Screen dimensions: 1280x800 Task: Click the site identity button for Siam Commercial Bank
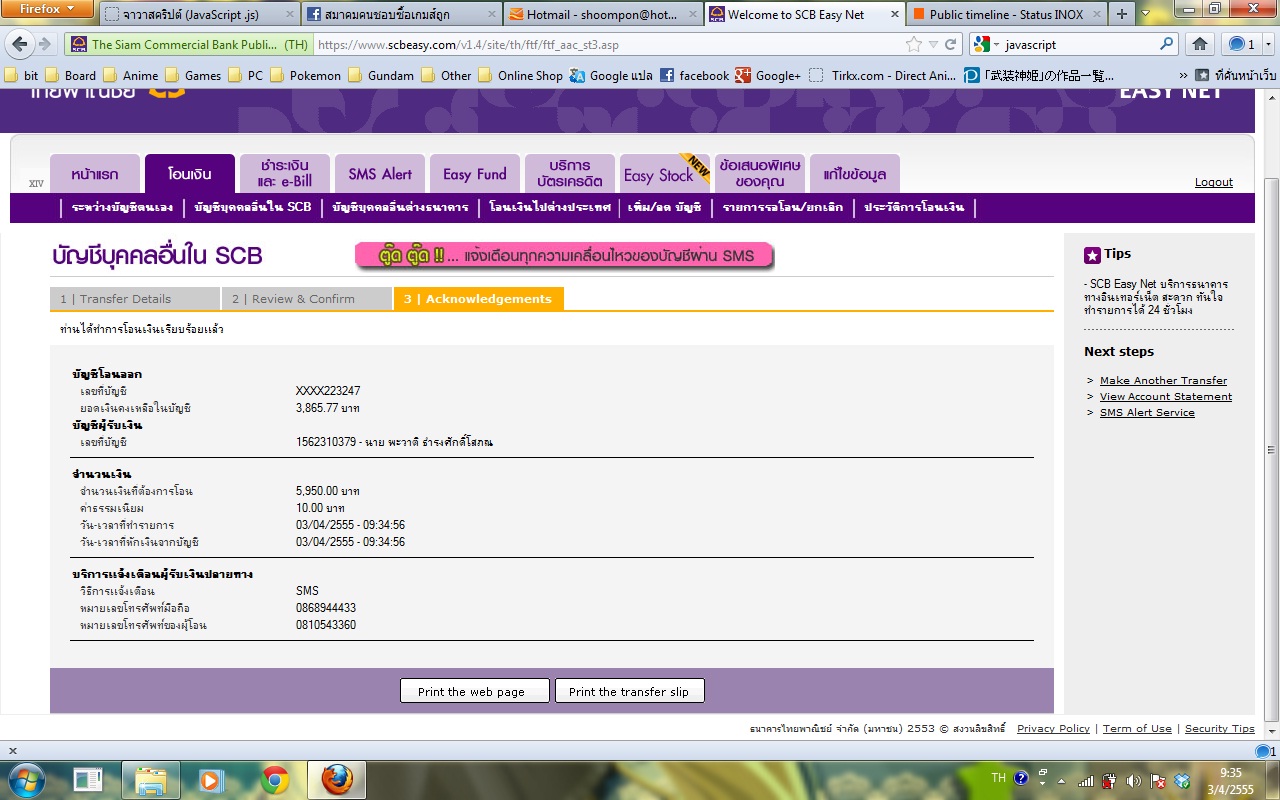190,44
